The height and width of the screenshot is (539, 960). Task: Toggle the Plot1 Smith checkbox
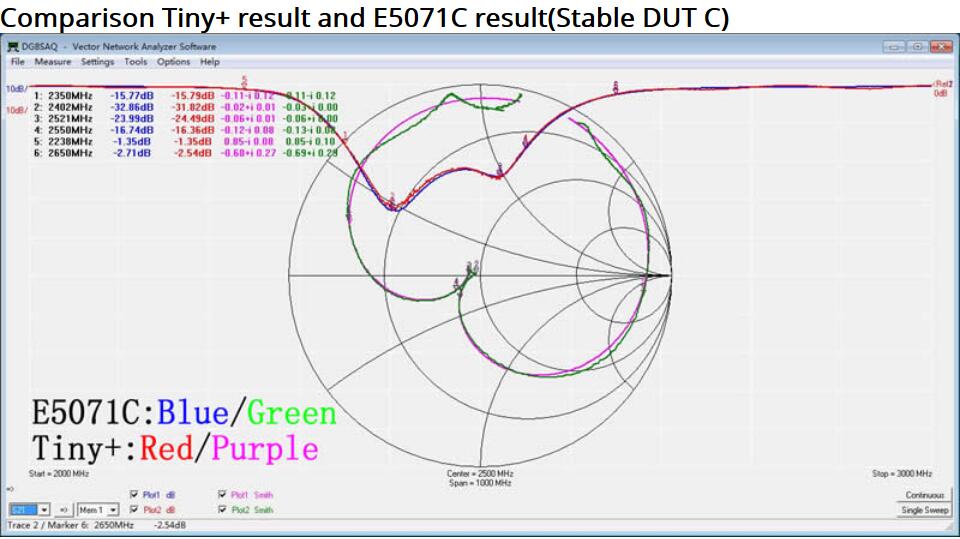click(x=222, y=494)
